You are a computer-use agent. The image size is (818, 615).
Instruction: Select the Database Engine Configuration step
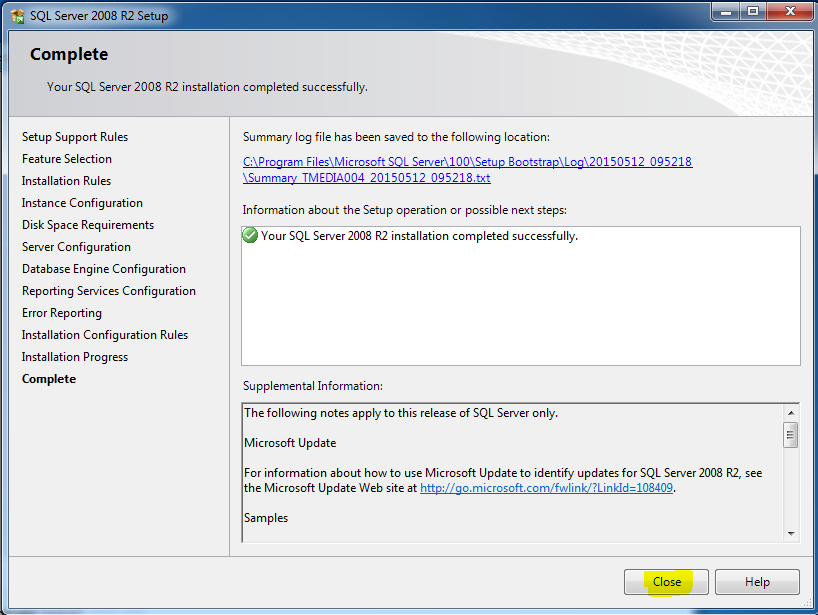[104, 269]
